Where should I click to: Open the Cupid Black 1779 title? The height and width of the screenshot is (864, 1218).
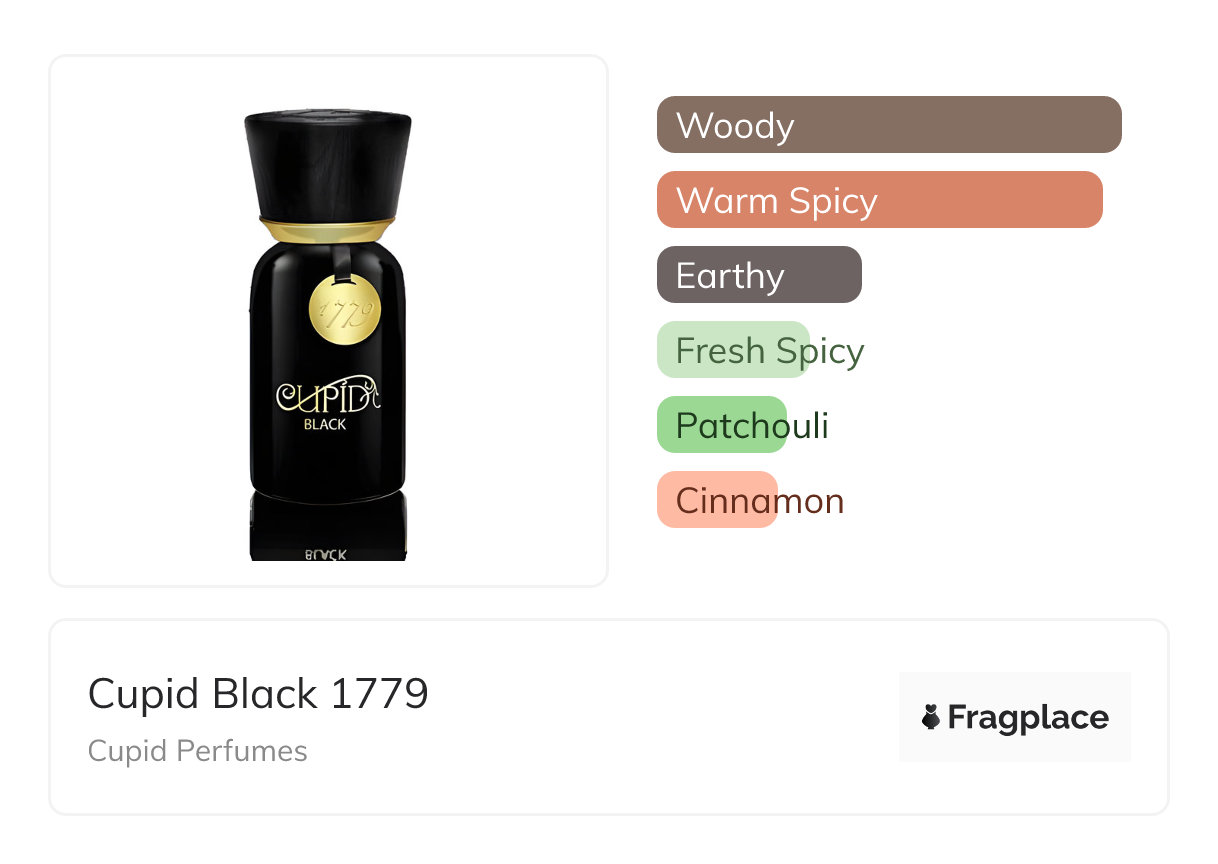[258, 694]
